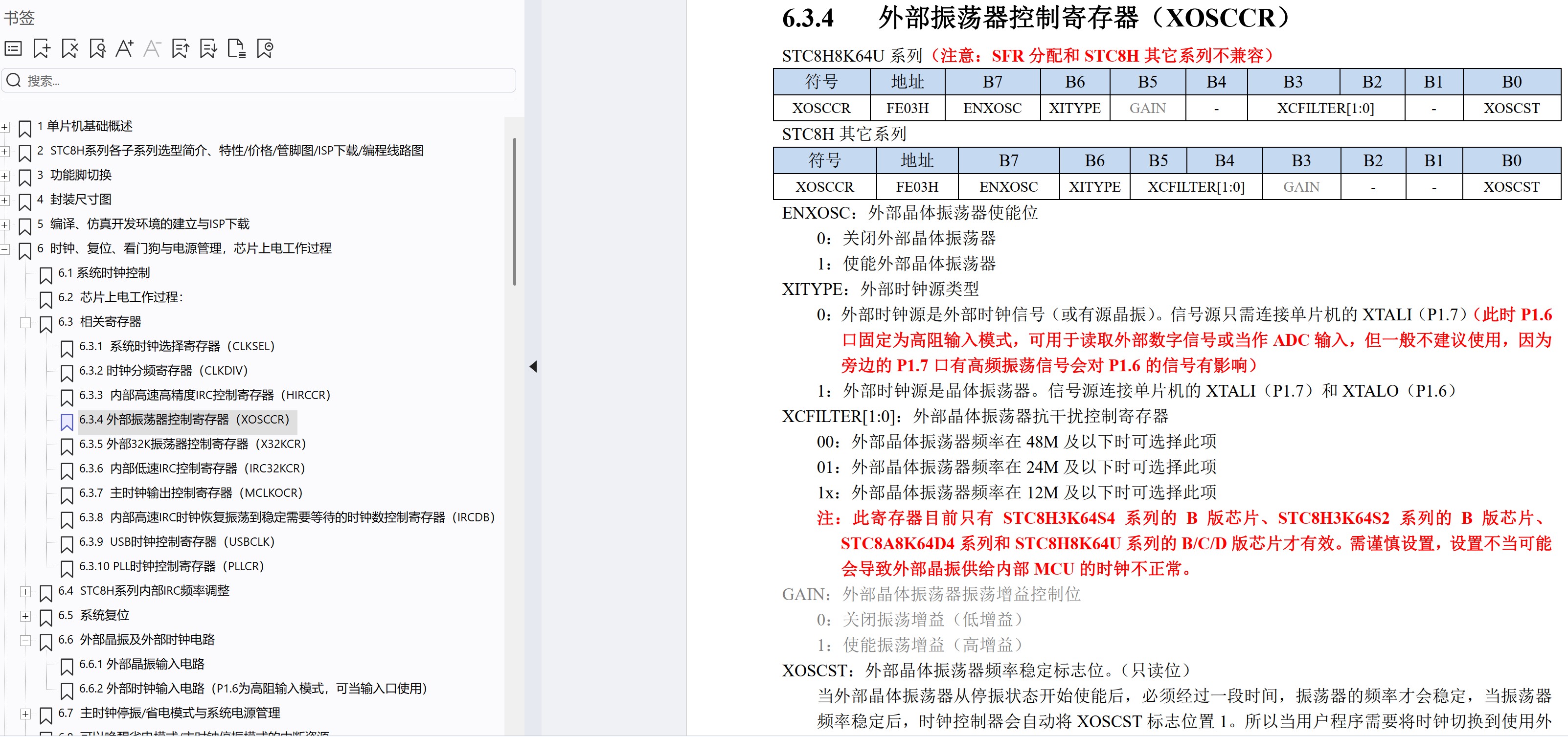Click the delete bookmark icon
Viewport: 1568px width, 737px height.
coord(70,48)
